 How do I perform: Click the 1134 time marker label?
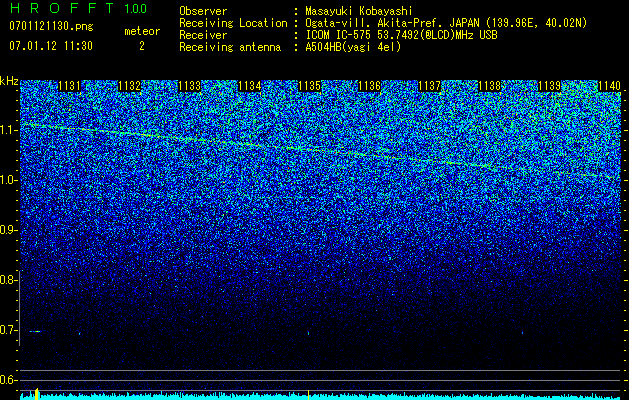(250, 86)
